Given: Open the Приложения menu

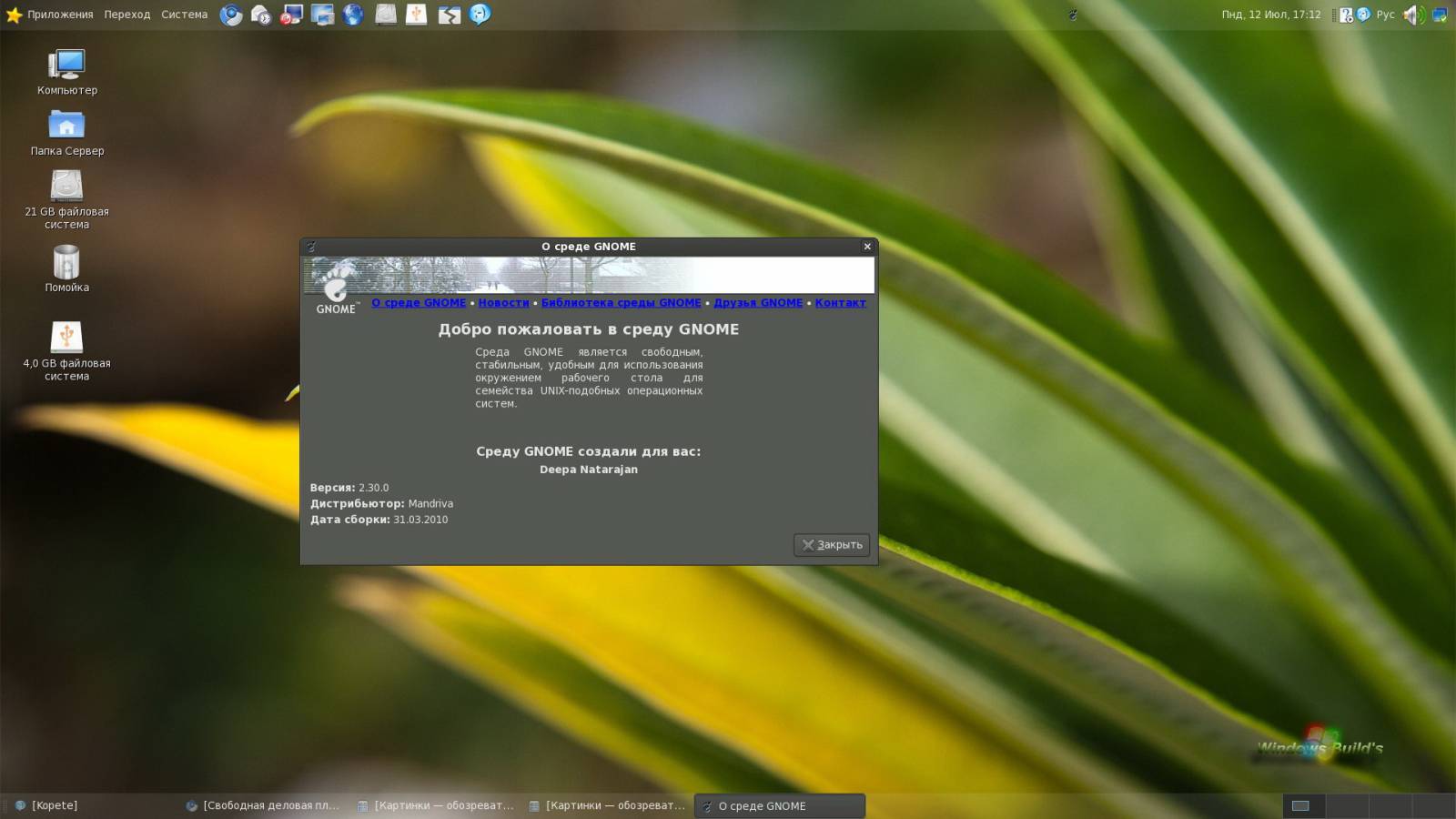Looking at the screenshot, I should [x=60, y=15].
